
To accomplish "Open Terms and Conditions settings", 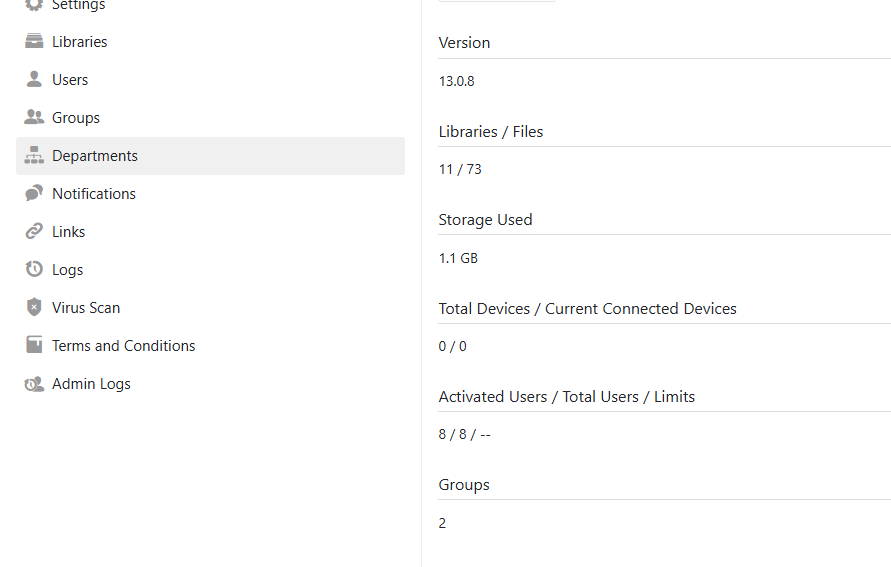I will click(x=210, y=345).
